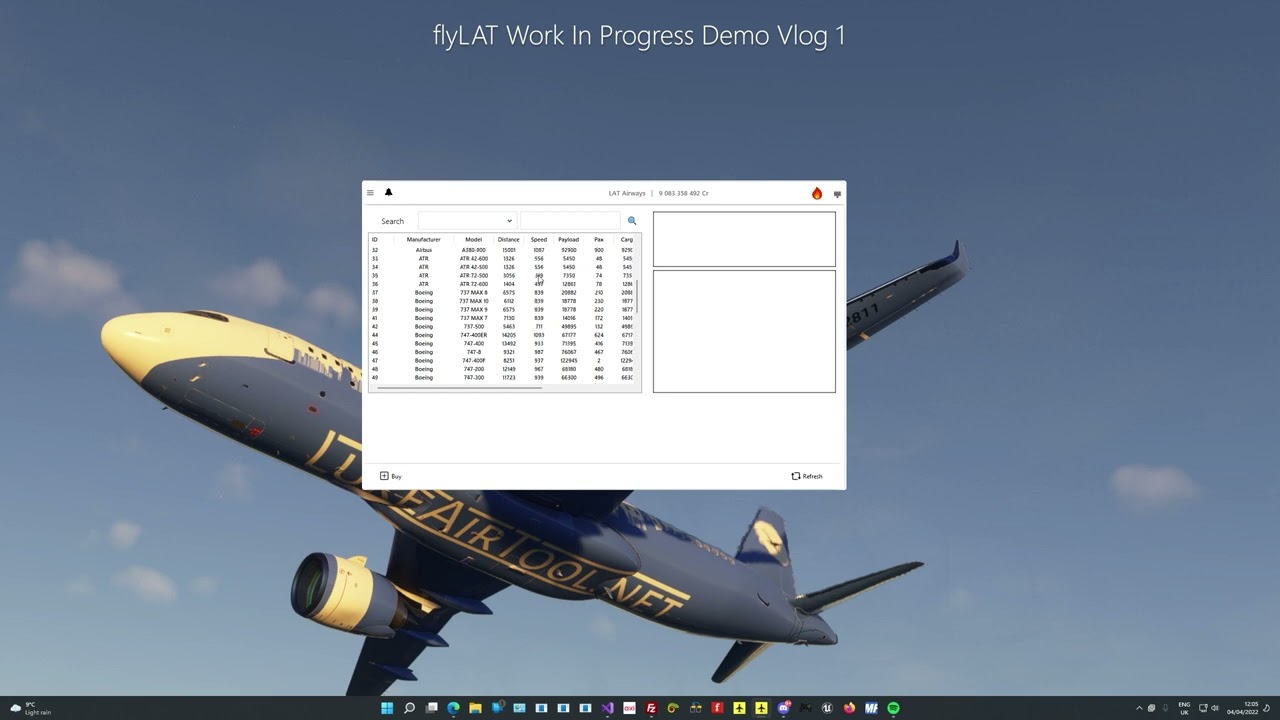Open the weather widget showing Light rain
Screen dimensions: 1280x720
30,708
